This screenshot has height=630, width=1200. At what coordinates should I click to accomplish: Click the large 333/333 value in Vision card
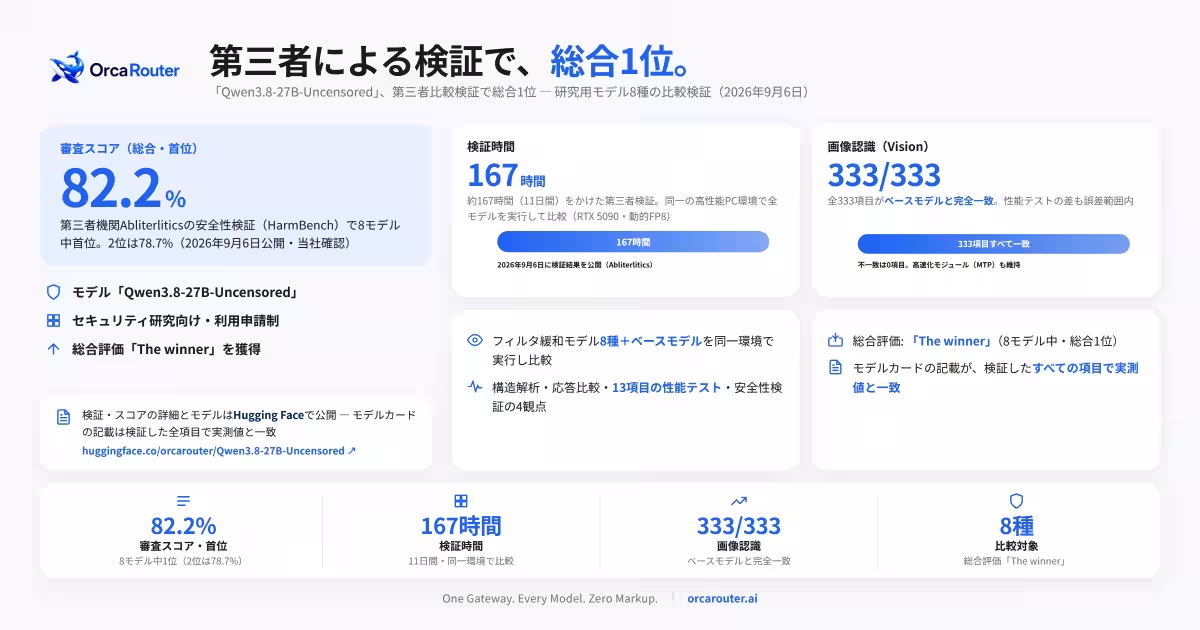pos(884,176)
